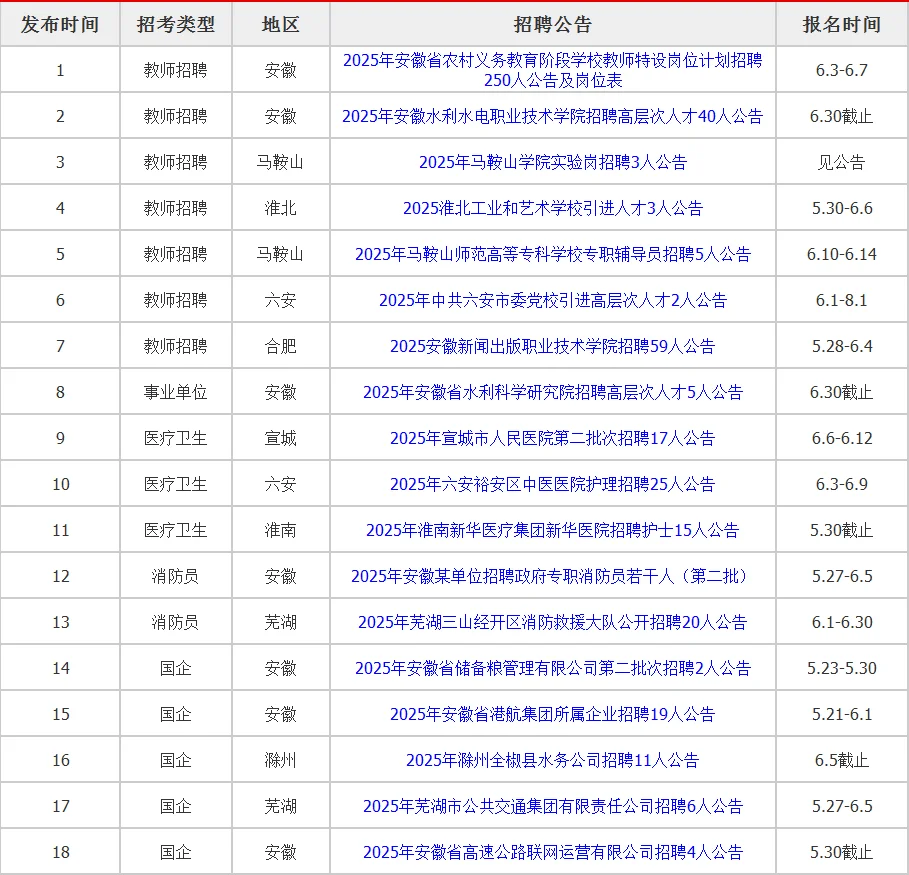Open the 安徽新闻出版职业技术学院招聘59人公告 link

click(x=552, y=346)
